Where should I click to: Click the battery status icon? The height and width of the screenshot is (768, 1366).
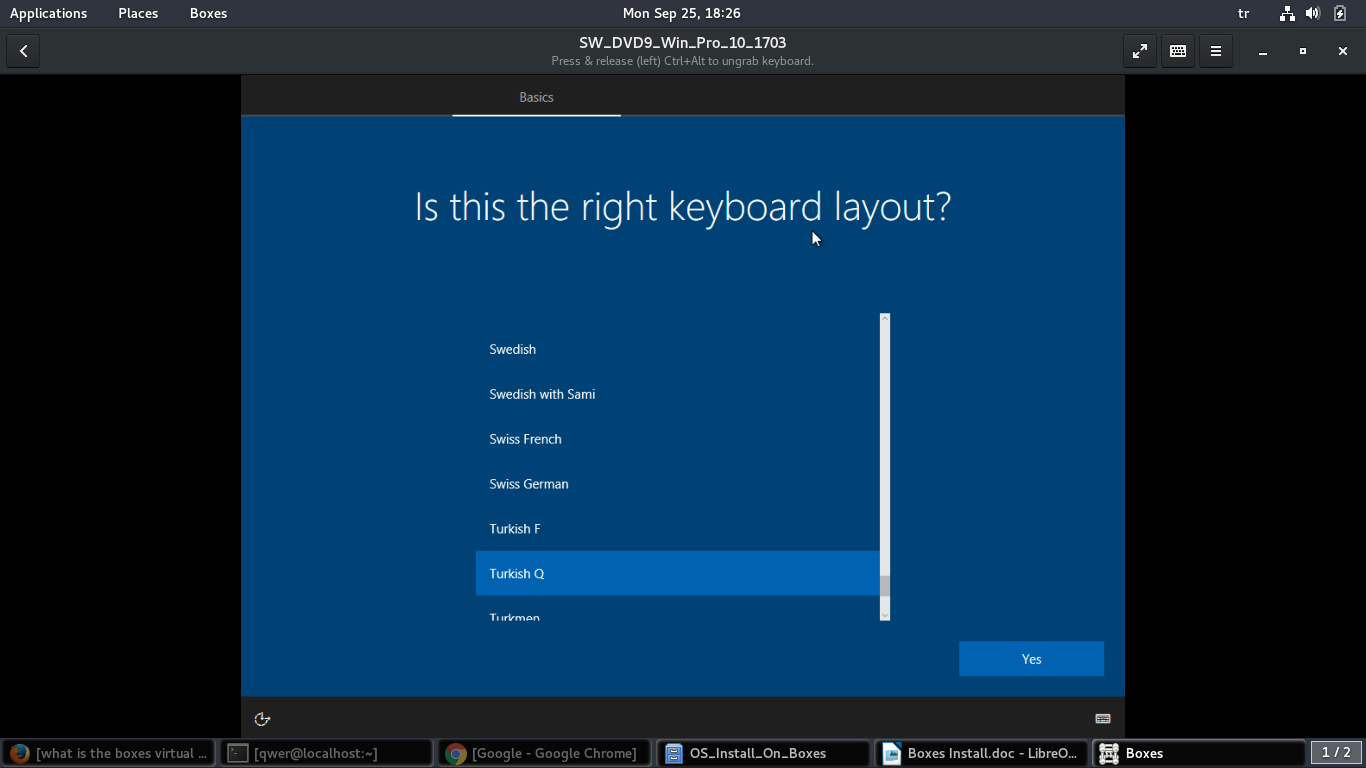tap(1340, 13)
